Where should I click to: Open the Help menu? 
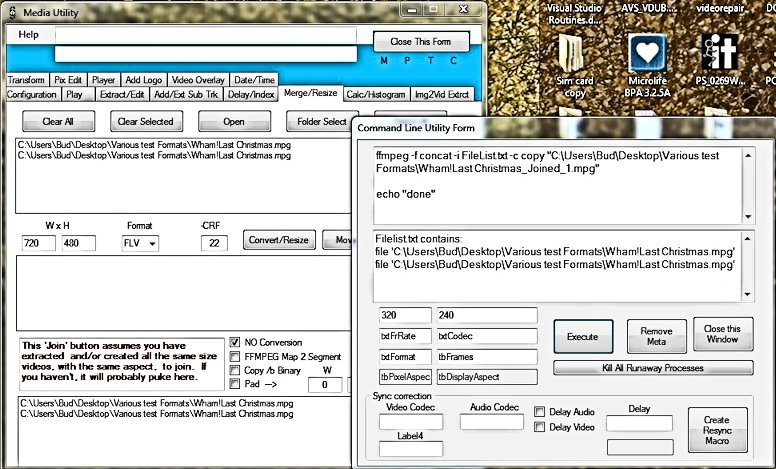click(x=28, y=35)
